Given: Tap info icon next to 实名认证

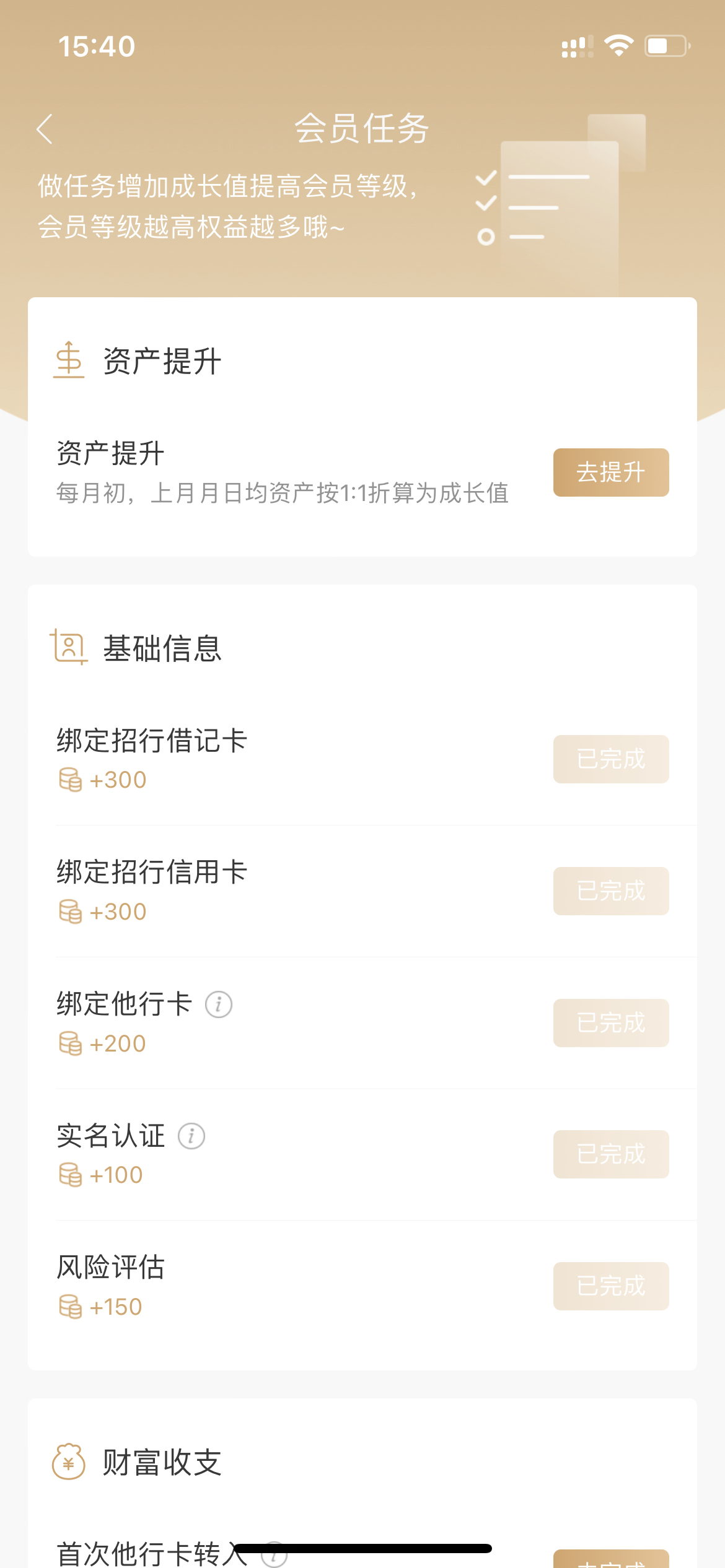Looking at the screenshot, I should click(x=191, y=1136).
